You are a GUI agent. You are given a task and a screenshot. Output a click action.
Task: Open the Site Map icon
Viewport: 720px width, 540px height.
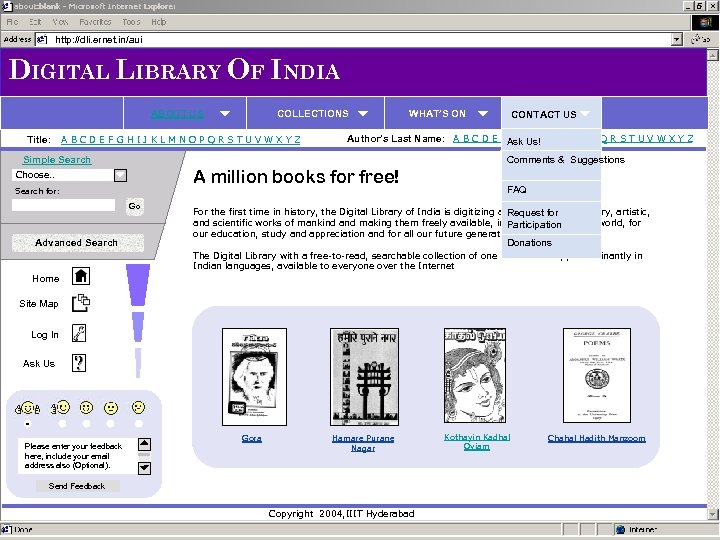click(81, 303)
